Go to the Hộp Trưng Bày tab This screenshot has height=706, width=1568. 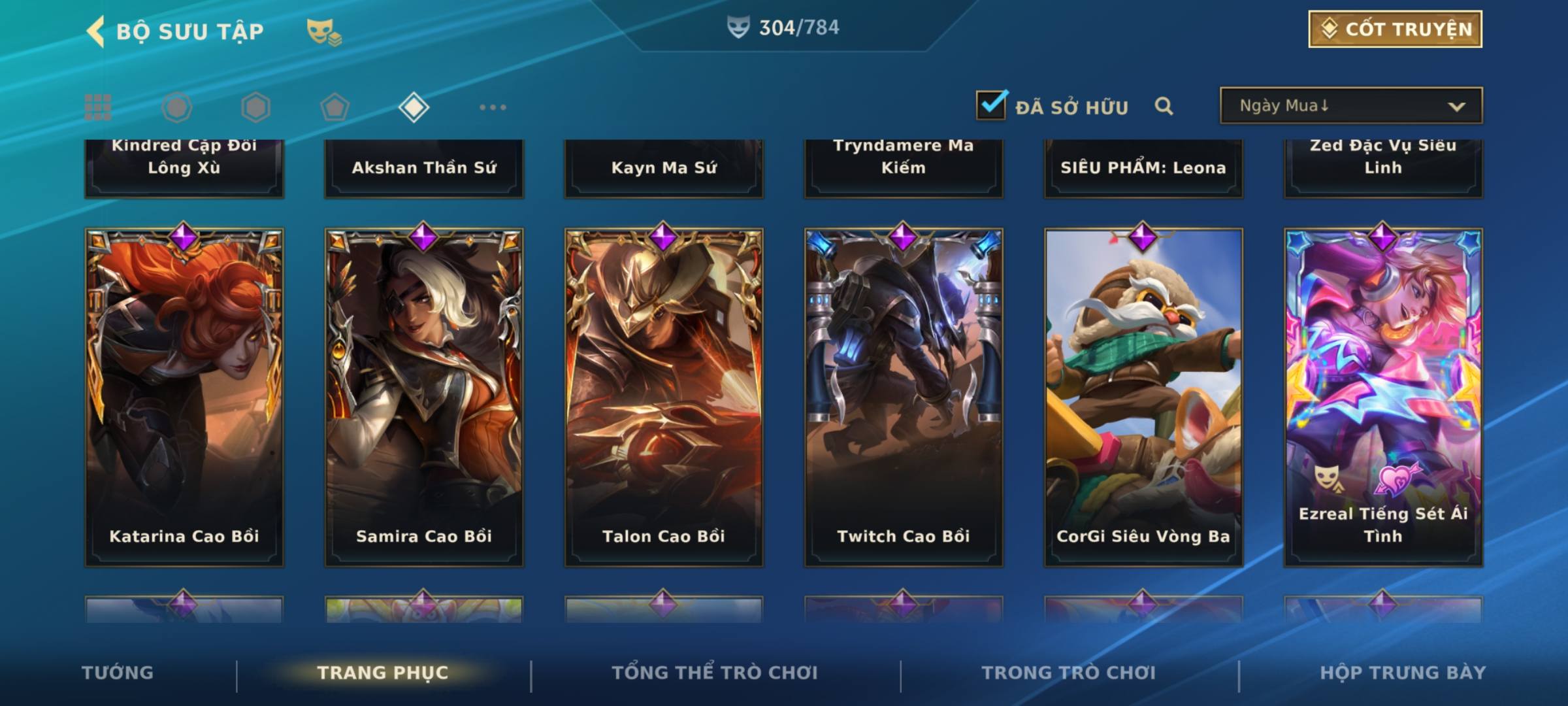pos(1403,673)
